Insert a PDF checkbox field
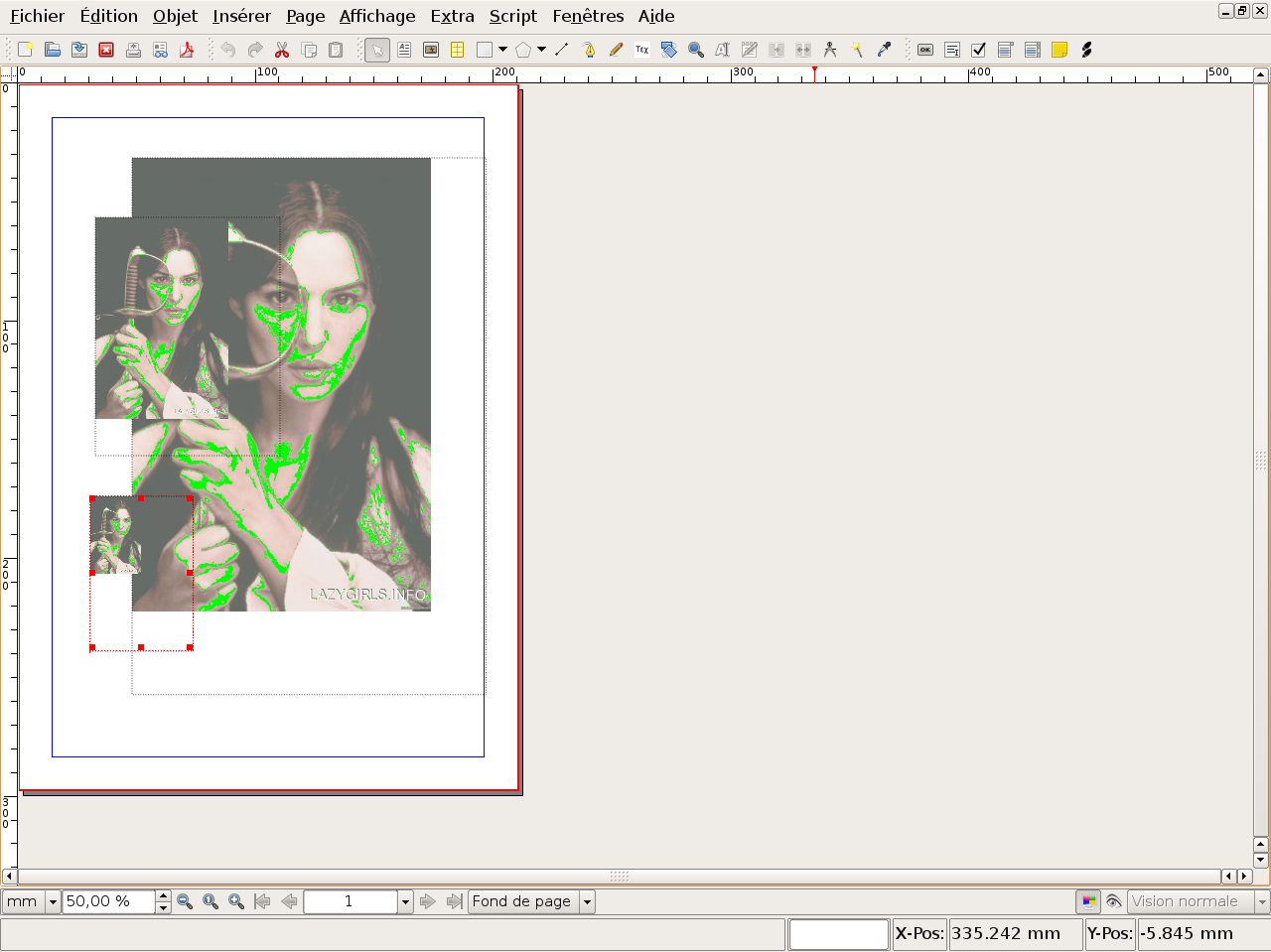This screenshot has height=952, width=1271. click(978, 50)
